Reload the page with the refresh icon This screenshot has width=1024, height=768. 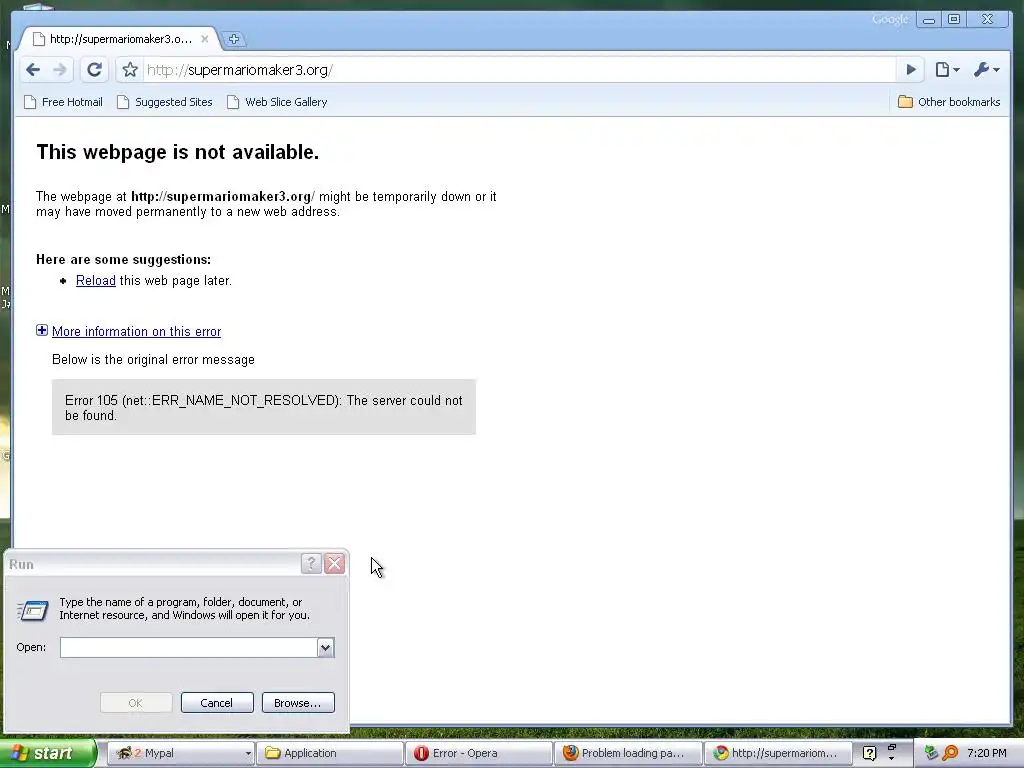click(x=94, y=70)
